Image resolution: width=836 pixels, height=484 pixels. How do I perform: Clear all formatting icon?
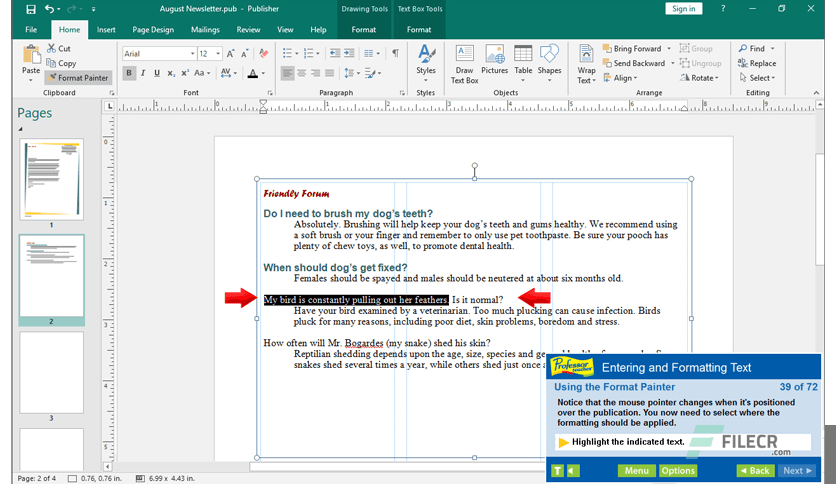(x=263, y=53)
